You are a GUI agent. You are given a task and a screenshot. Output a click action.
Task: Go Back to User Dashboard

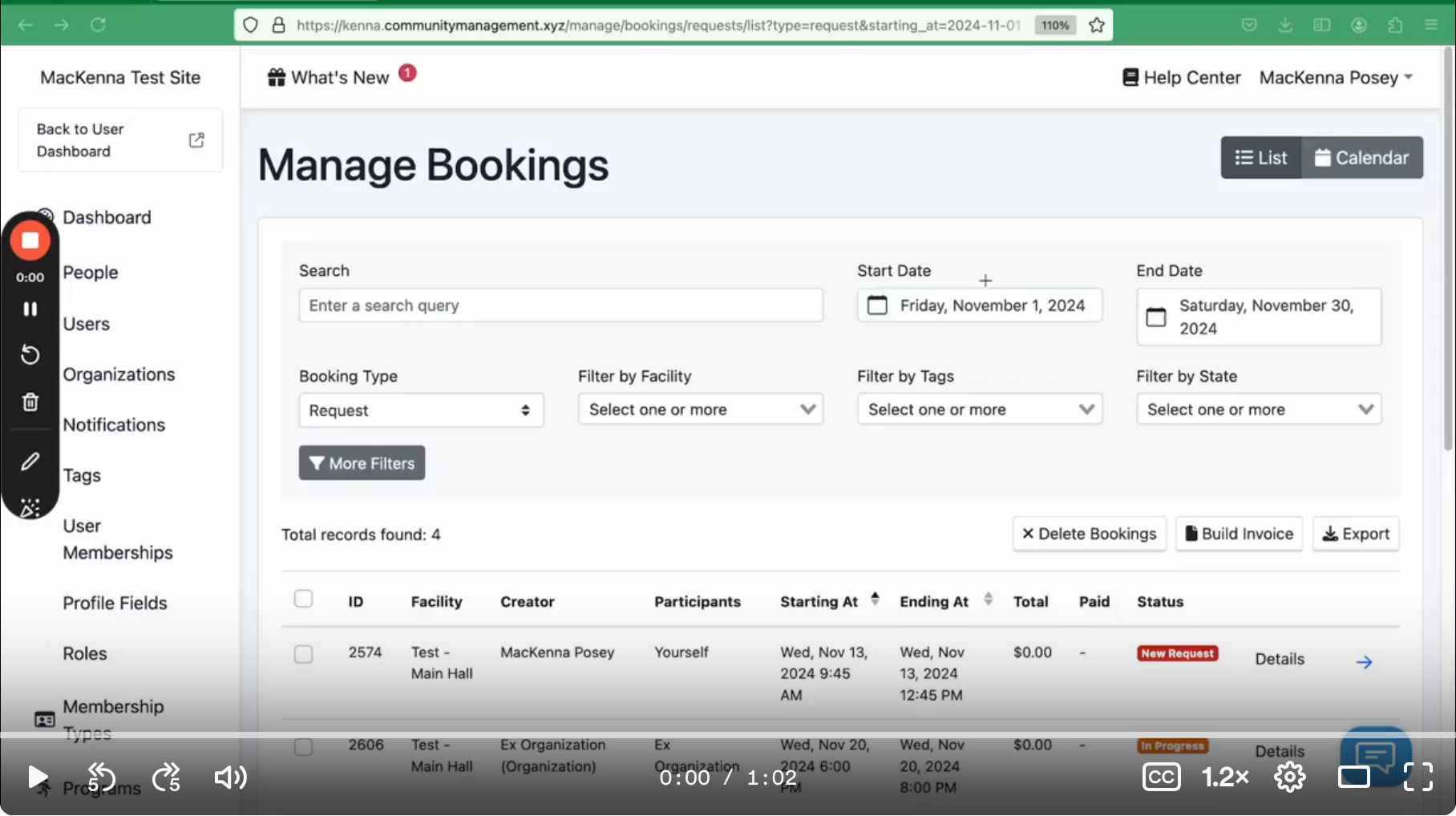pyautogui.click(x=120, y=140)
